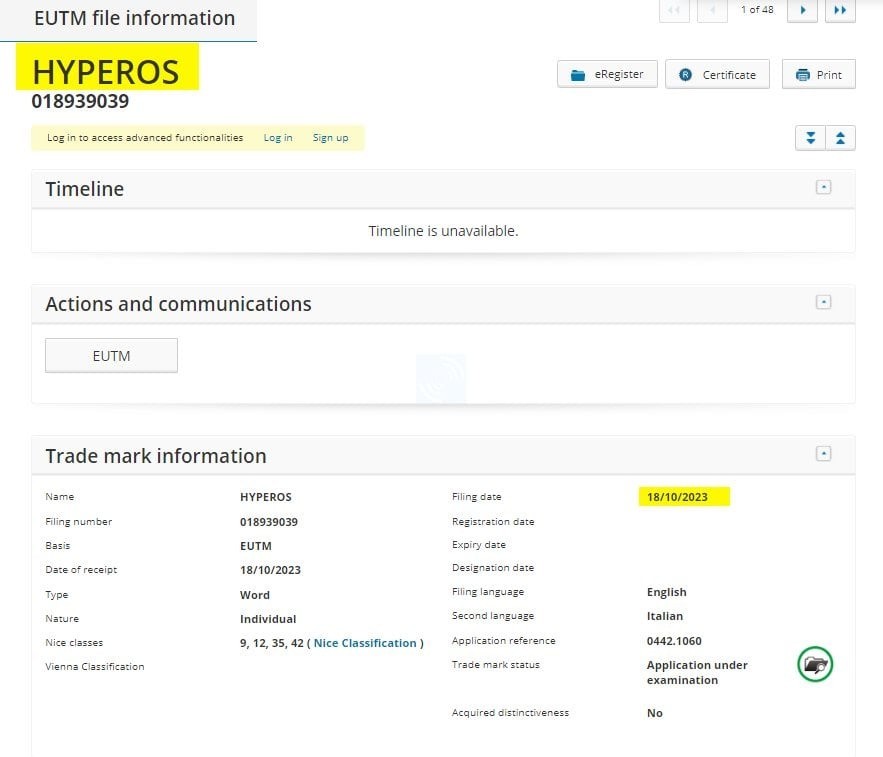Viewport: 883px width, 757px height.
Task: Click the Sign up link
Action: [330, 138]
